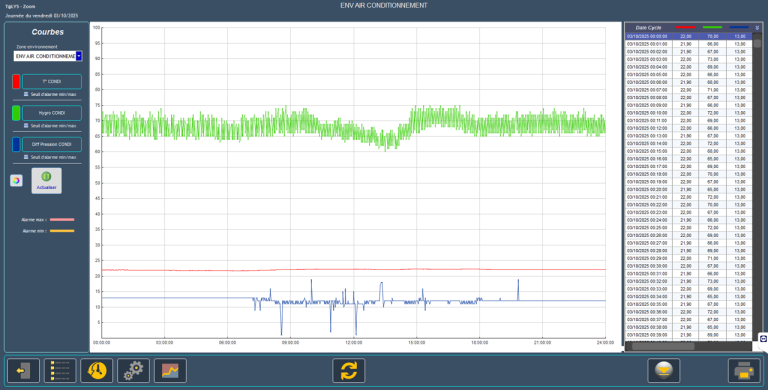Select table row 03/10/2025 00:03:00
This screenshot has height=390, width=768.
click(689, 59)
